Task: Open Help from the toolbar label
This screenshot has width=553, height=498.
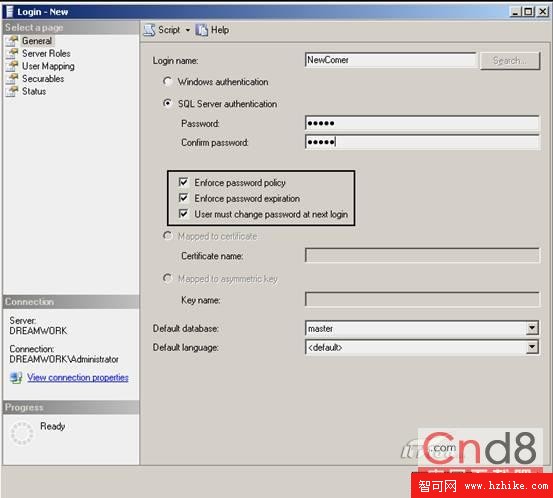Action: tap(220, 30)
